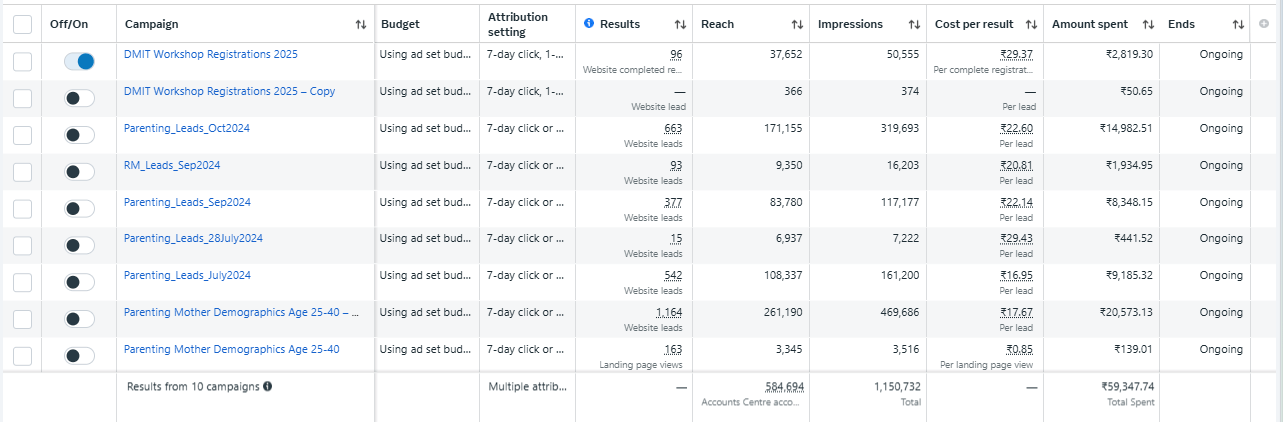1283x422 pixels.
Task: Sort by Campaign column arrows icon
Action: pos(360,24)
